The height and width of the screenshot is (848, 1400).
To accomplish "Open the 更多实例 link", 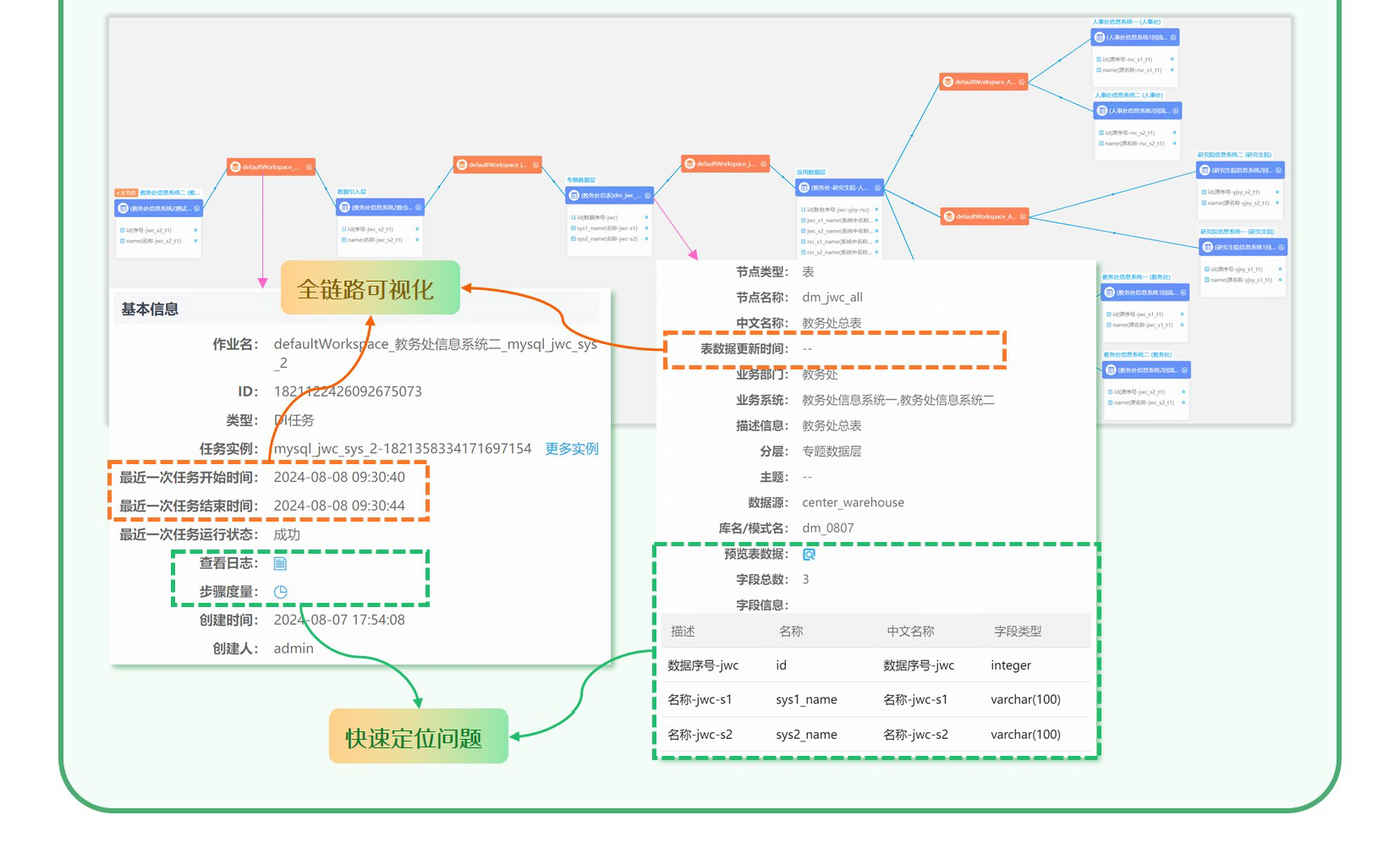I will (x=571, y=449).
